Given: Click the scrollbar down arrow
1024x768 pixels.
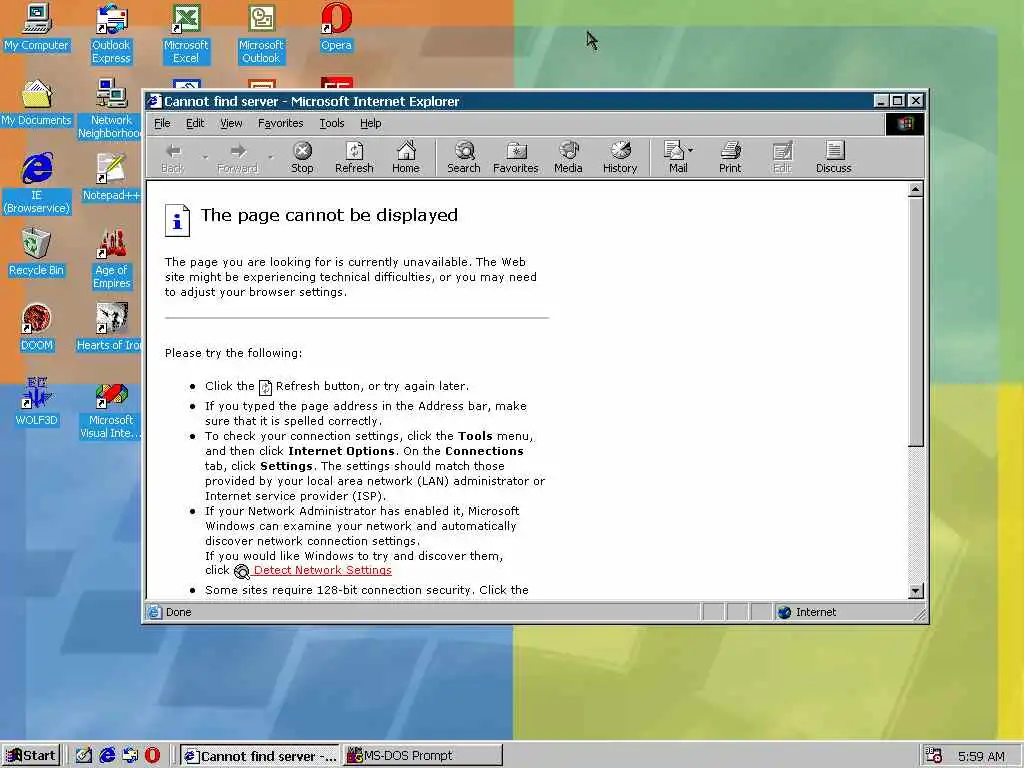Looking at the screenshot, I should [916, 591].
